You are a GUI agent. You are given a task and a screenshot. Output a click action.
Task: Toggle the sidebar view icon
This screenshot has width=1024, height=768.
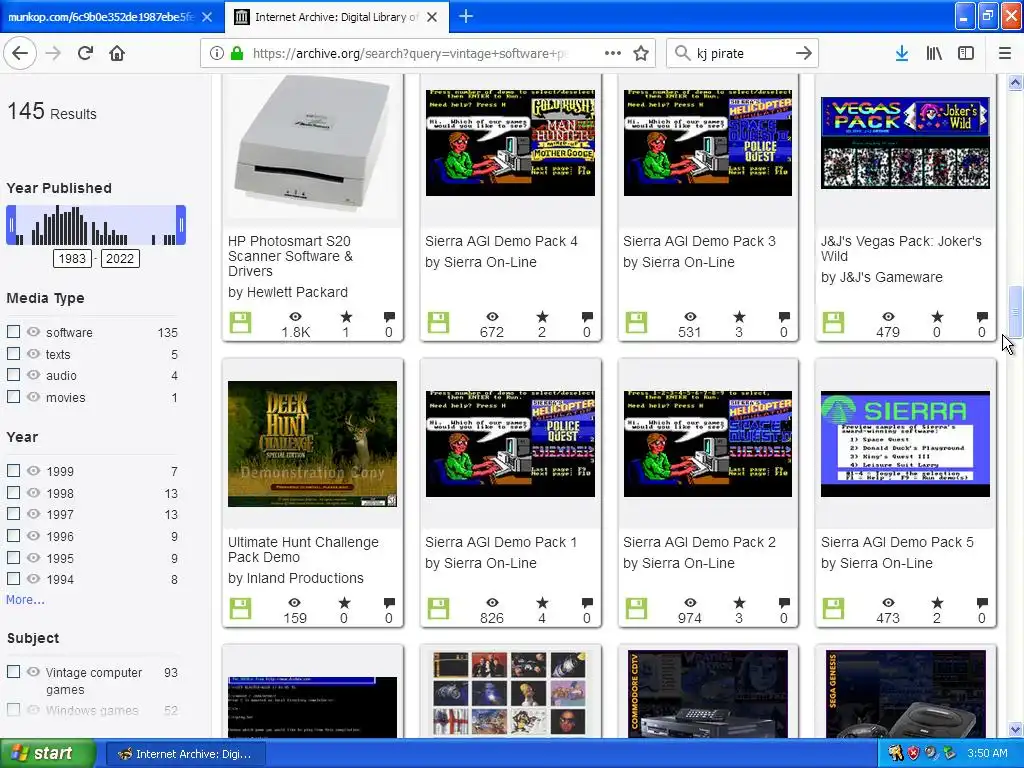pos(966,54)
